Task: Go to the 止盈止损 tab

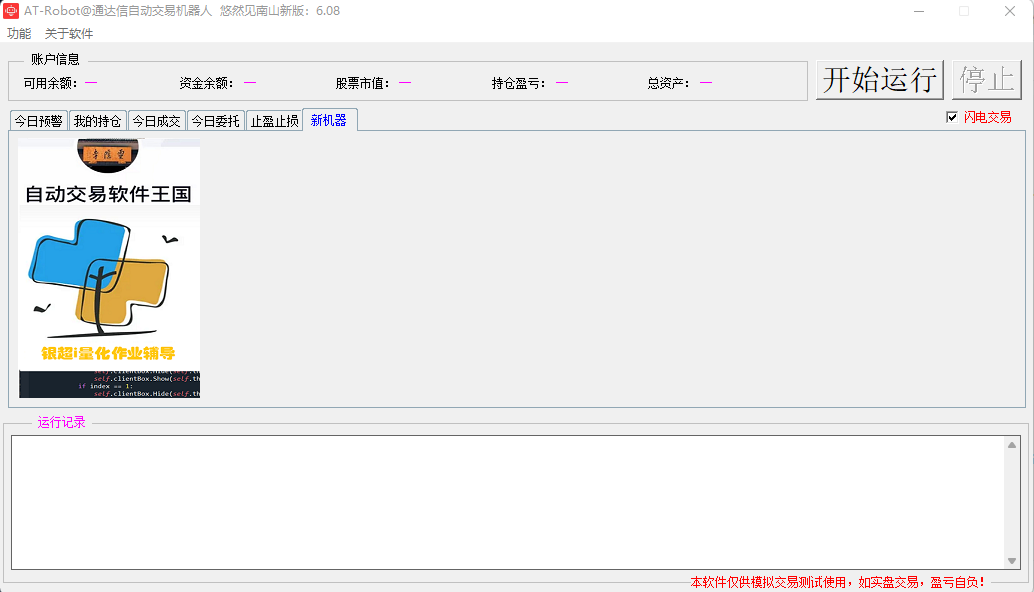Action: click(x=274, y=121)
